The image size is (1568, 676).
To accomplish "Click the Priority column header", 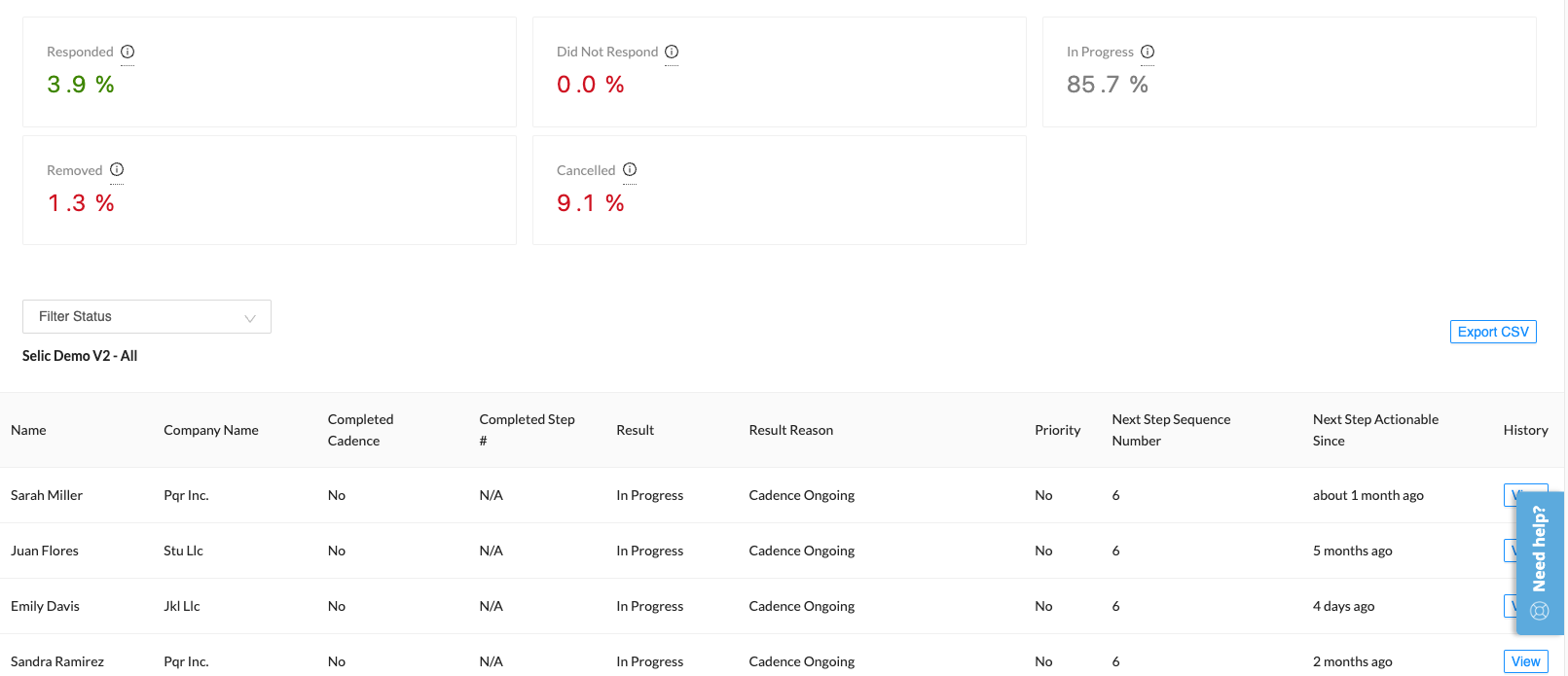I will pyautogui.click(x=1057, y=430).
